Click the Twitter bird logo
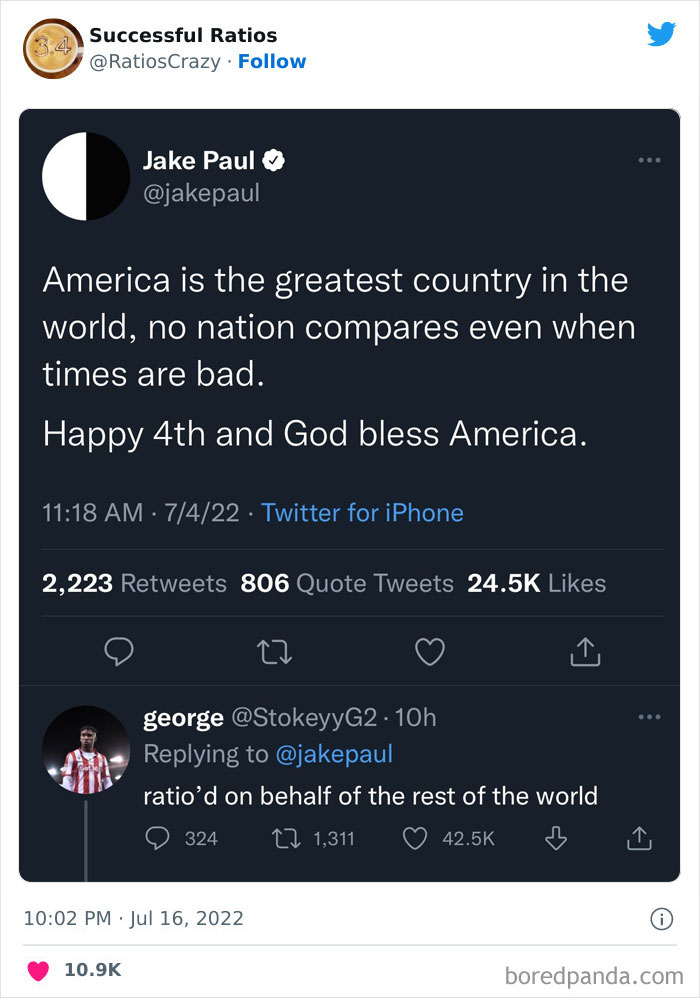This screenshot has height=998, width=700. click(662, 34)
